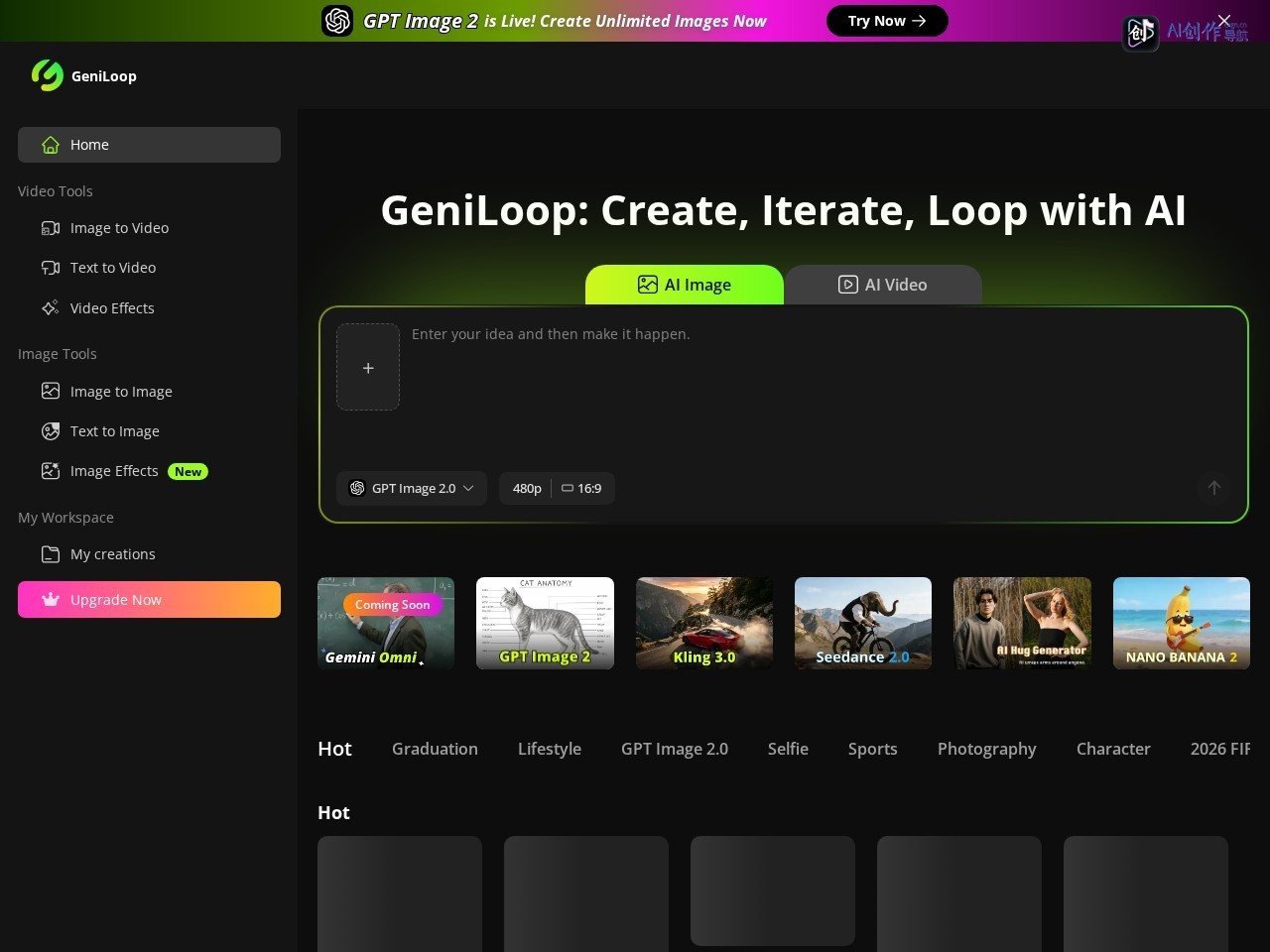Open the 16:9 aspect ratio setting
Image resolution: width=1270 pixels, height=952 pixels.
582,488
